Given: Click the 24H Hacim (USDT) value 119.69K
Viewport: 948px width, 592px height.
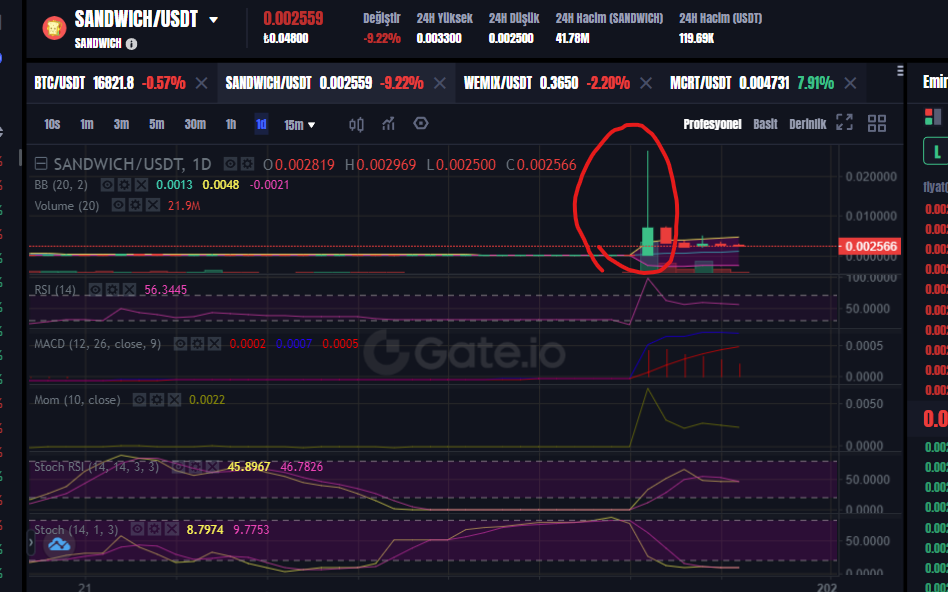Looking at the screenshot, I should click(x=696, y=39).
